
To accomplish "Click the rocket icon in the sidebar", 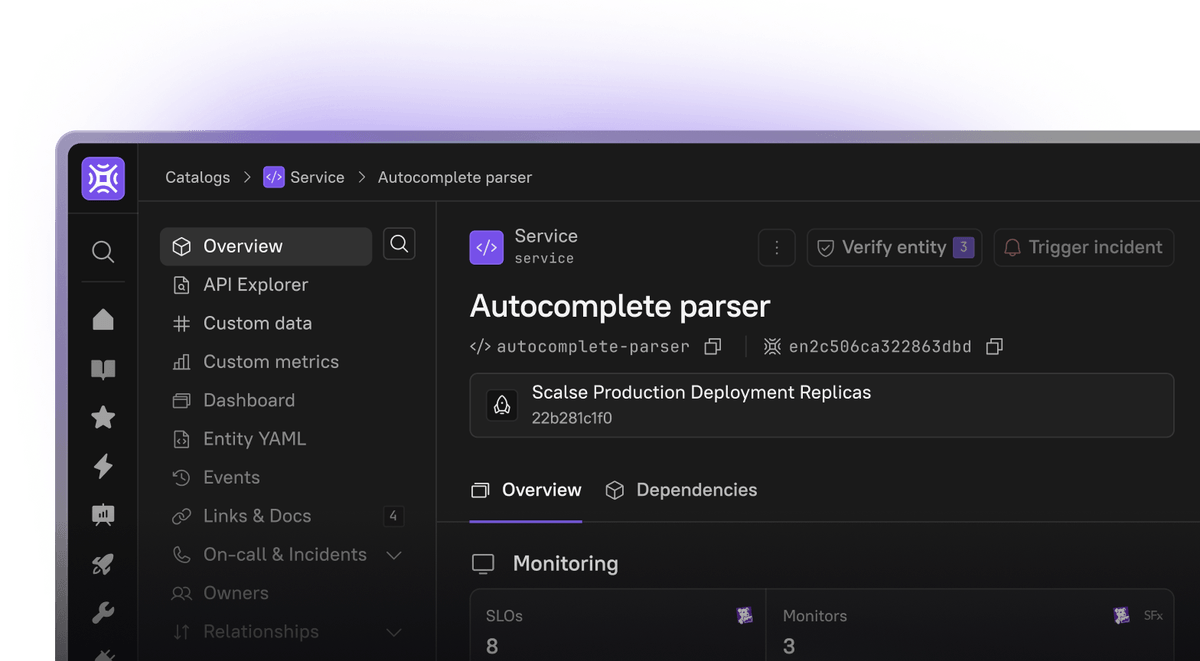I will 103,563.
